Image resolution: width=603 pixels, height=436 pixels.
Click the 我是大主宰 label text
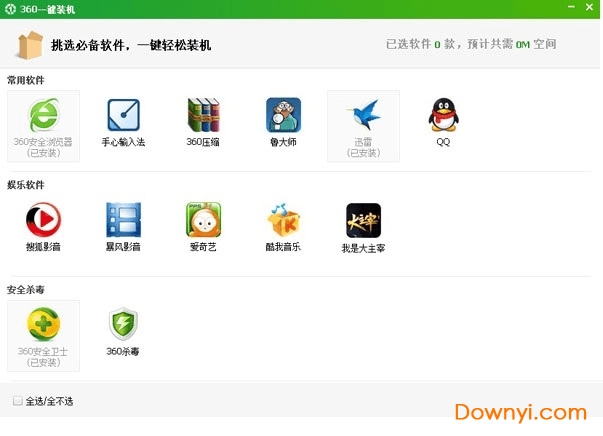coord(363,248)
